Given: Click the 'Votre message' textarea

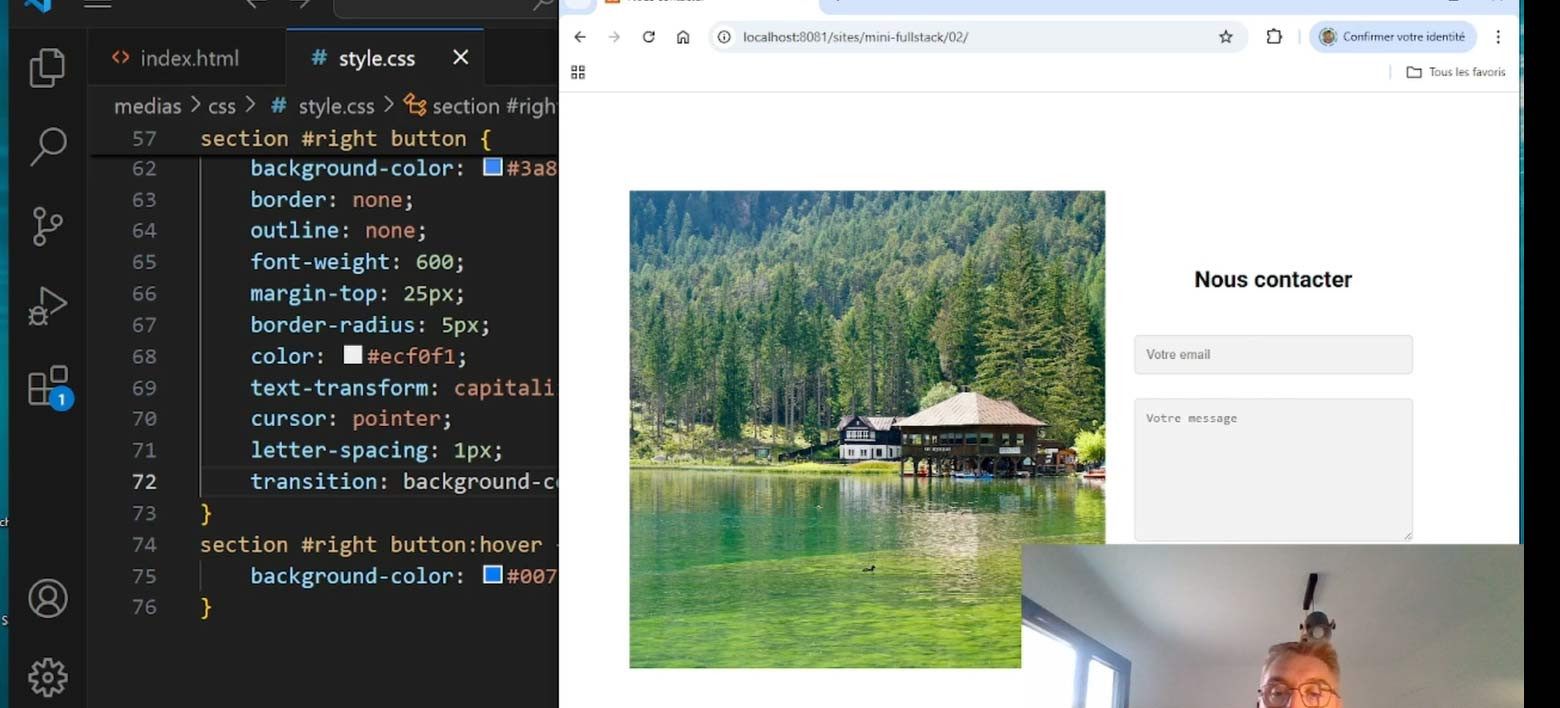Looking at the screenshot, I should pyautogui.click(x=1273, y=470).
